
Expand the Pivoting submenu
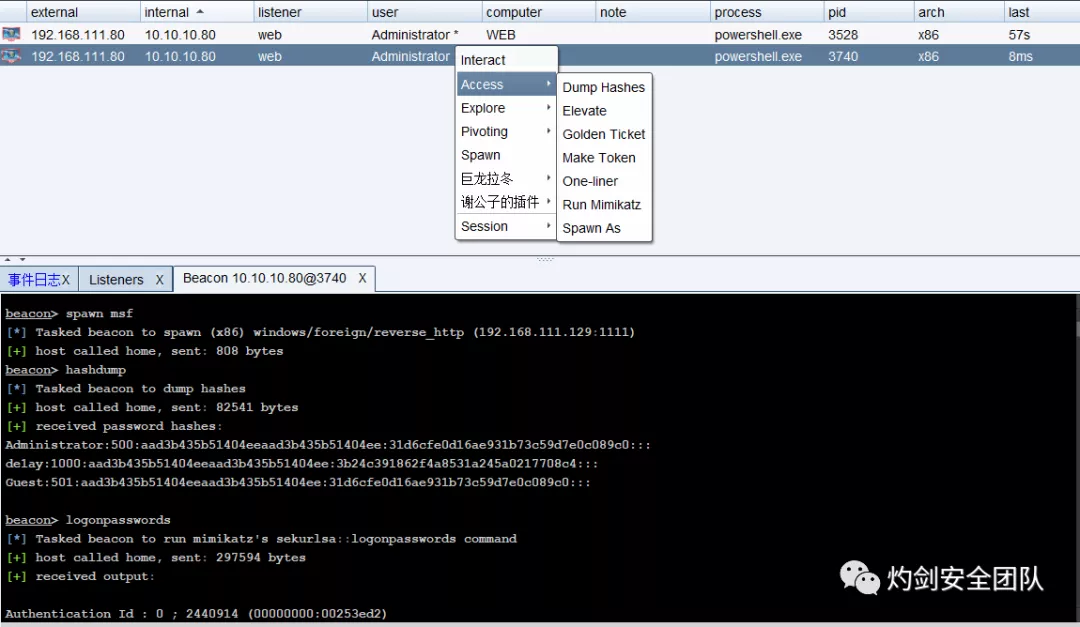click(506, 132)
